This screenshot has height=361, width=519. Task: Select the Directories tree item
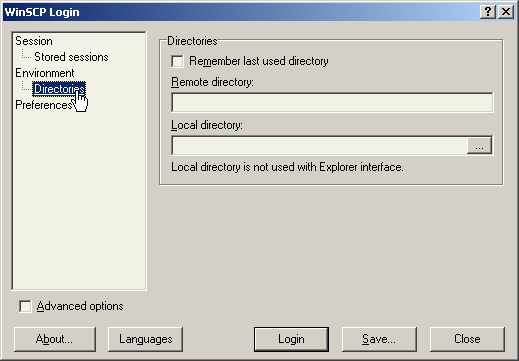tap(59, 89)
